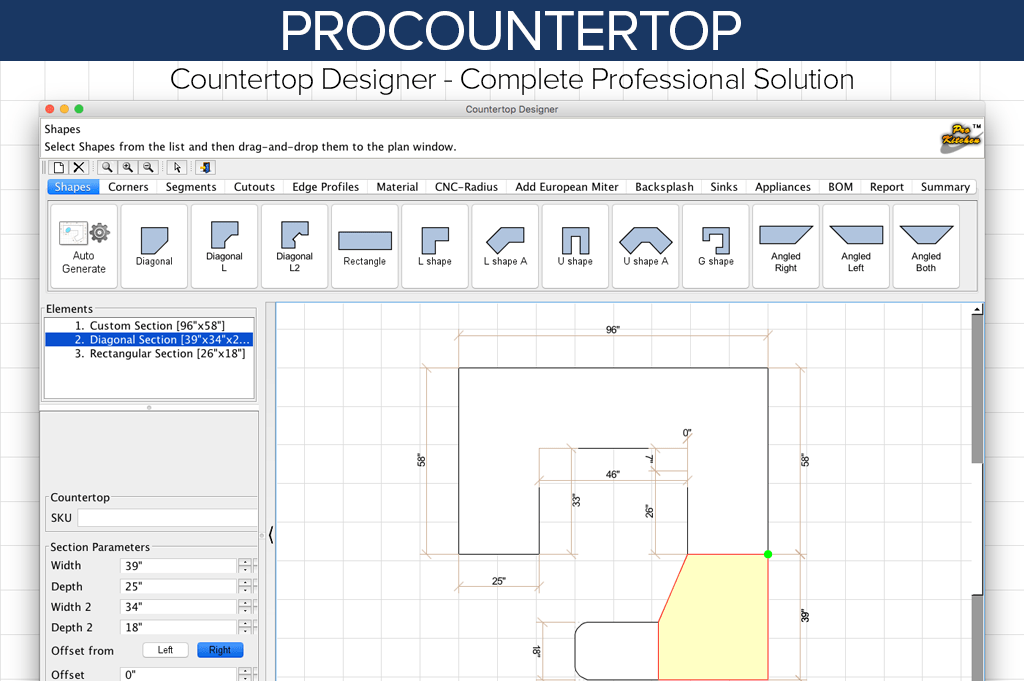
Task: Choose the U shape section
Action: [x=575, y=243]
